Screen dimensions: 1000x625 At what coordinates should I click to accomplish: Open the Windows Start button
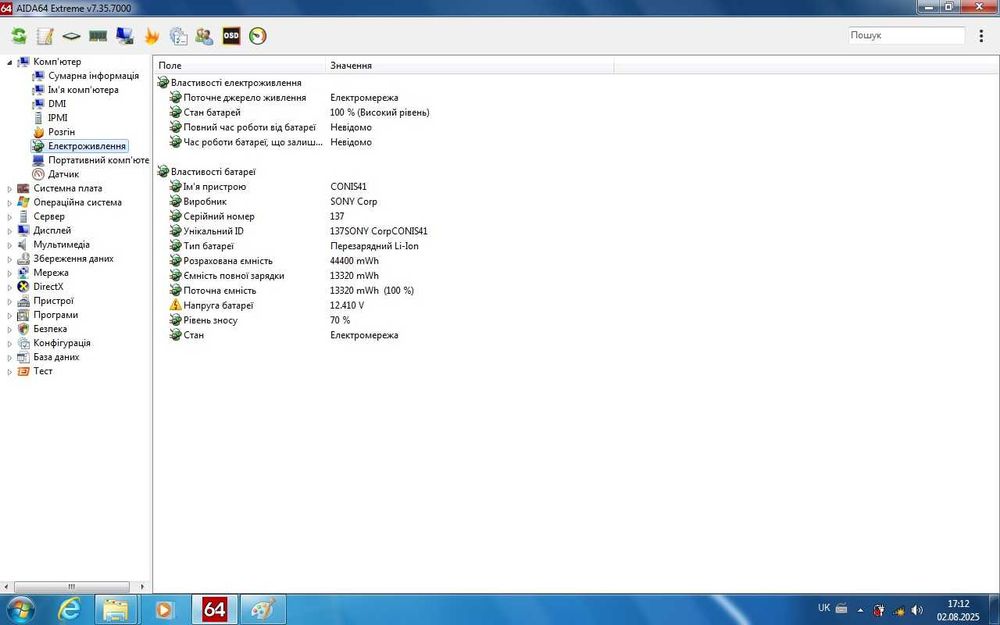pyautogui.click(x=20, y=610)
